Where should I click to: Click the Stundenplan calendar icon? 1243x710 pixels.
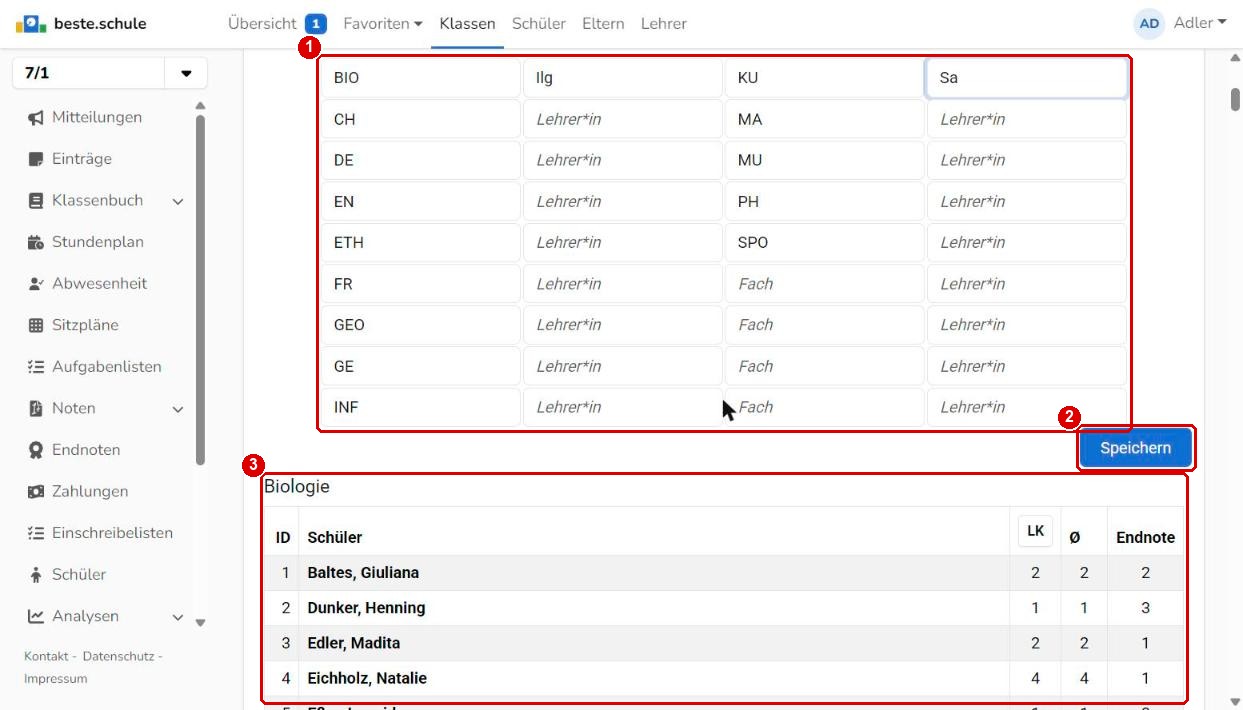coord(35,242)
